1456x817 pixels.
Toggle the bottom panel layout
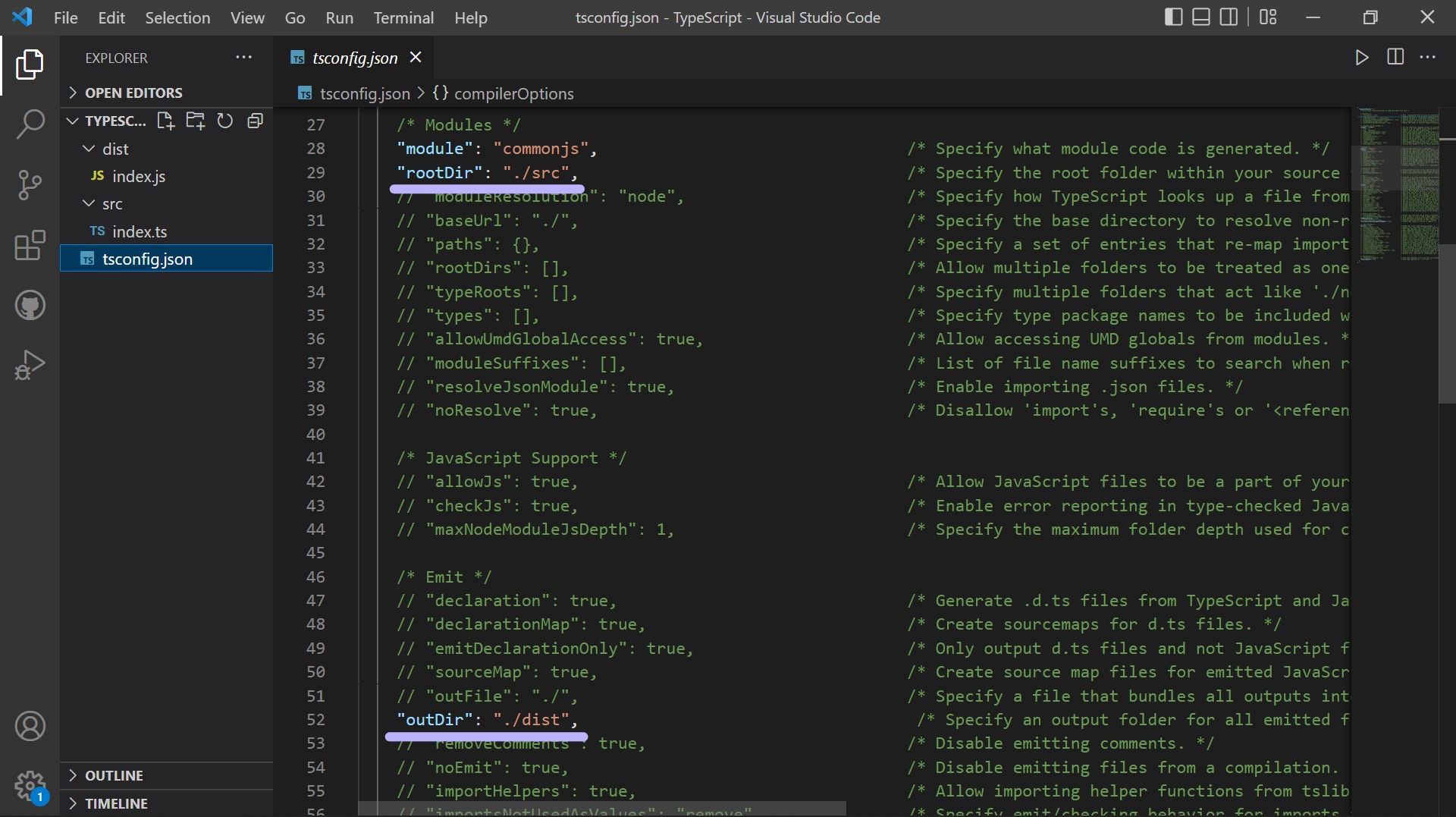[1200, 17]
